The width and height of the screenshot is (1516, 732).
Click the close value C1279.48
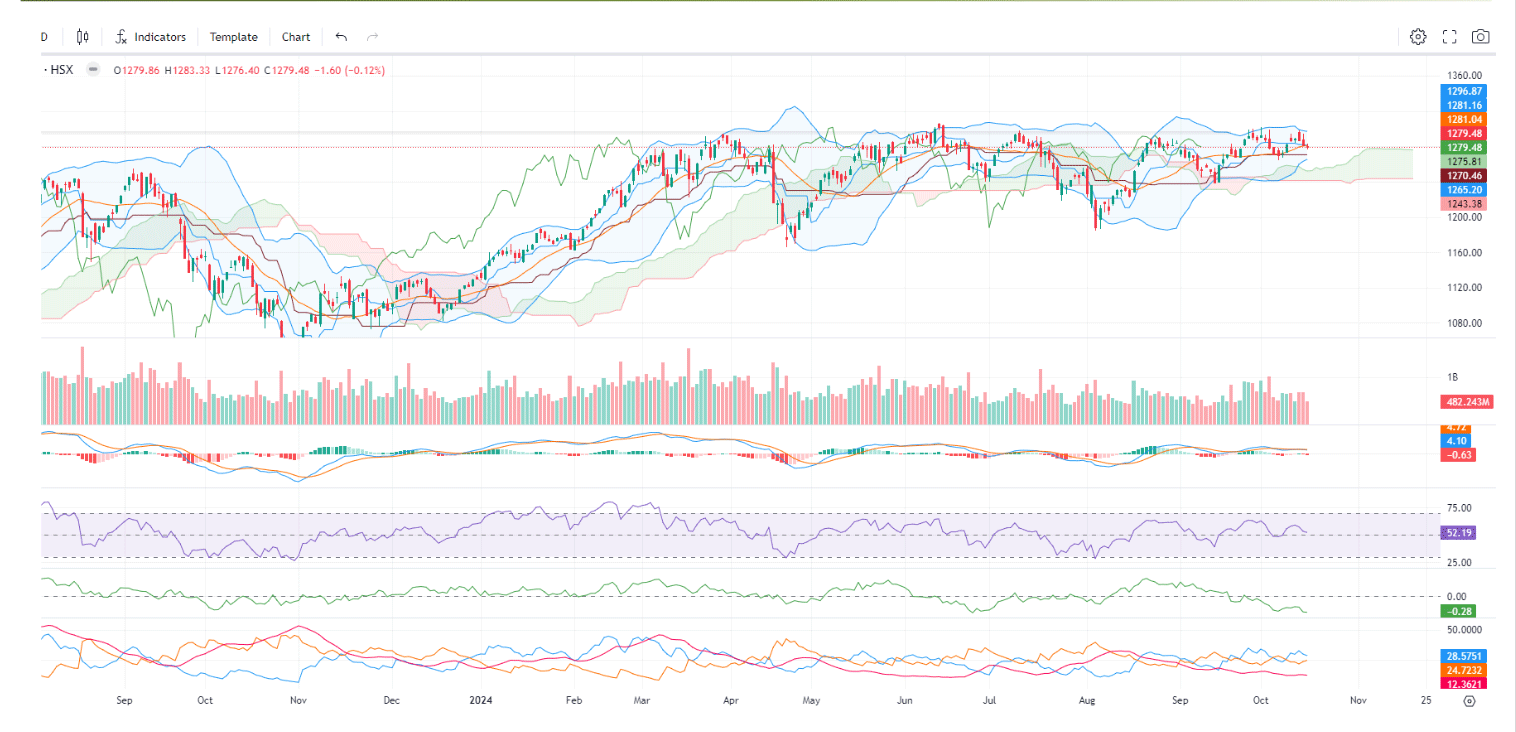coord(287,70)
